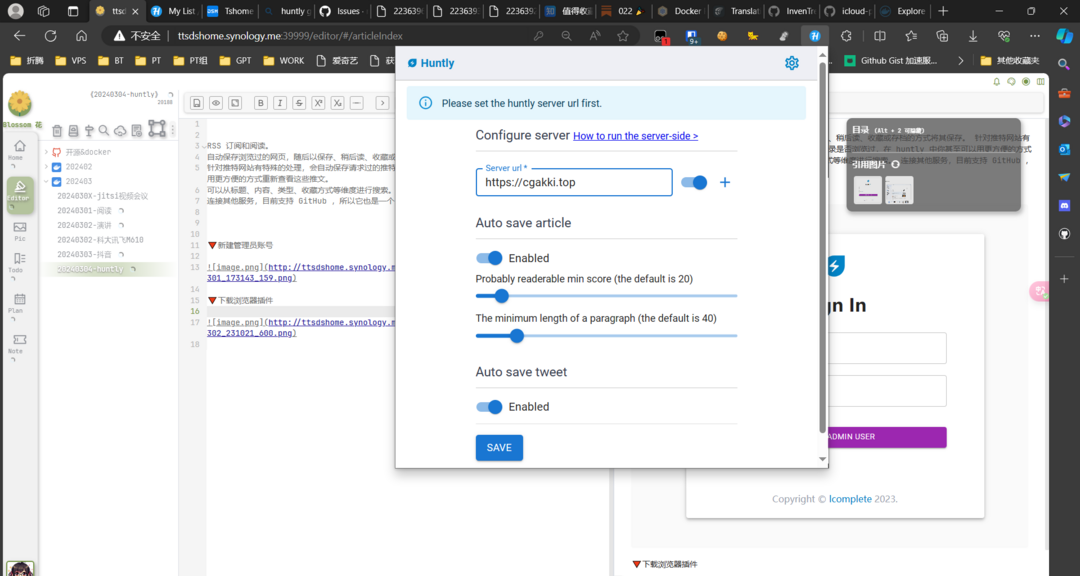Disable the Auto save article Enabled toggle
The height and width of the screenshot is (576, 1080).
[x=489, y=257]
